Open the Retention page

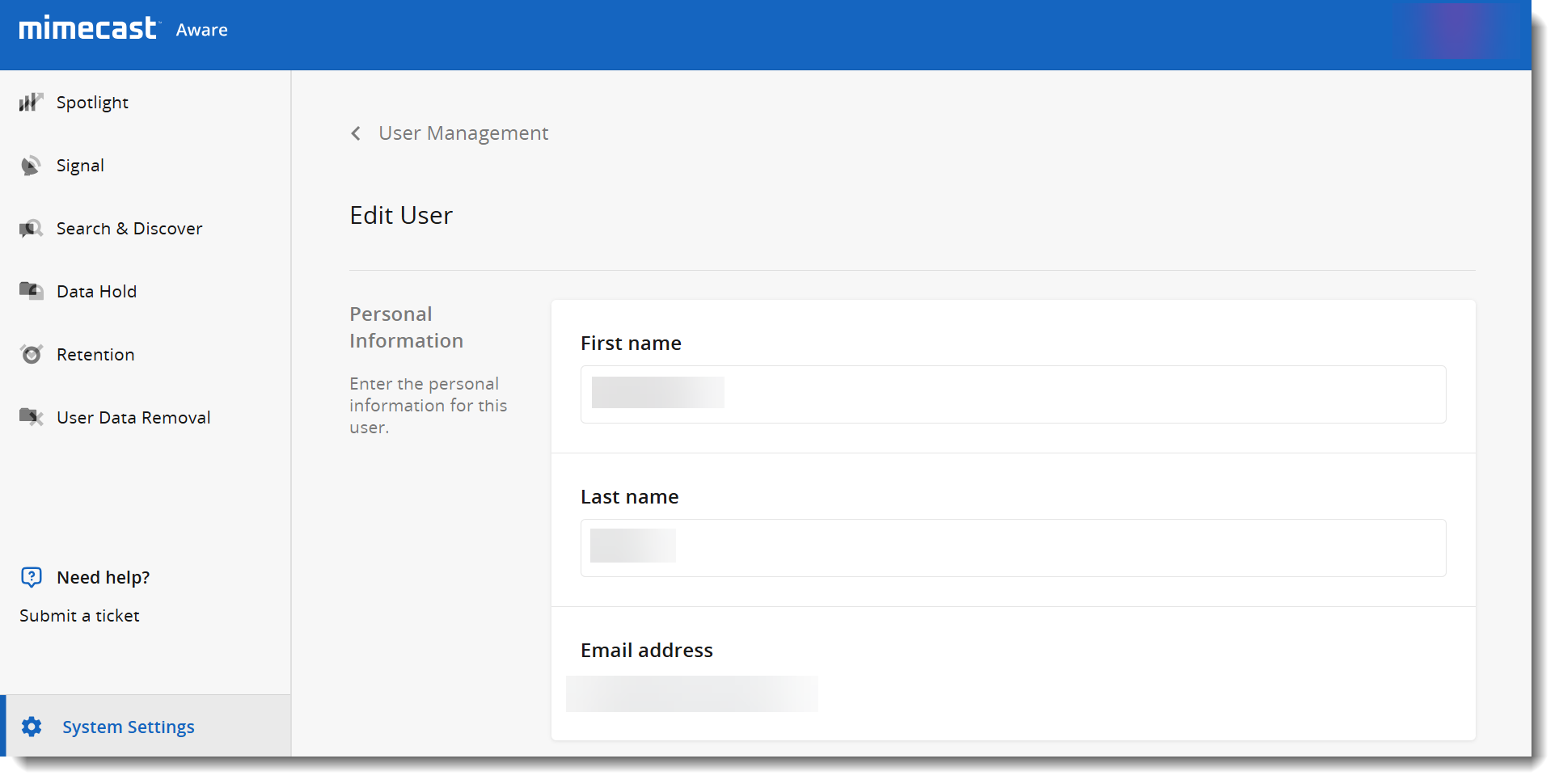tap(95, 355)
